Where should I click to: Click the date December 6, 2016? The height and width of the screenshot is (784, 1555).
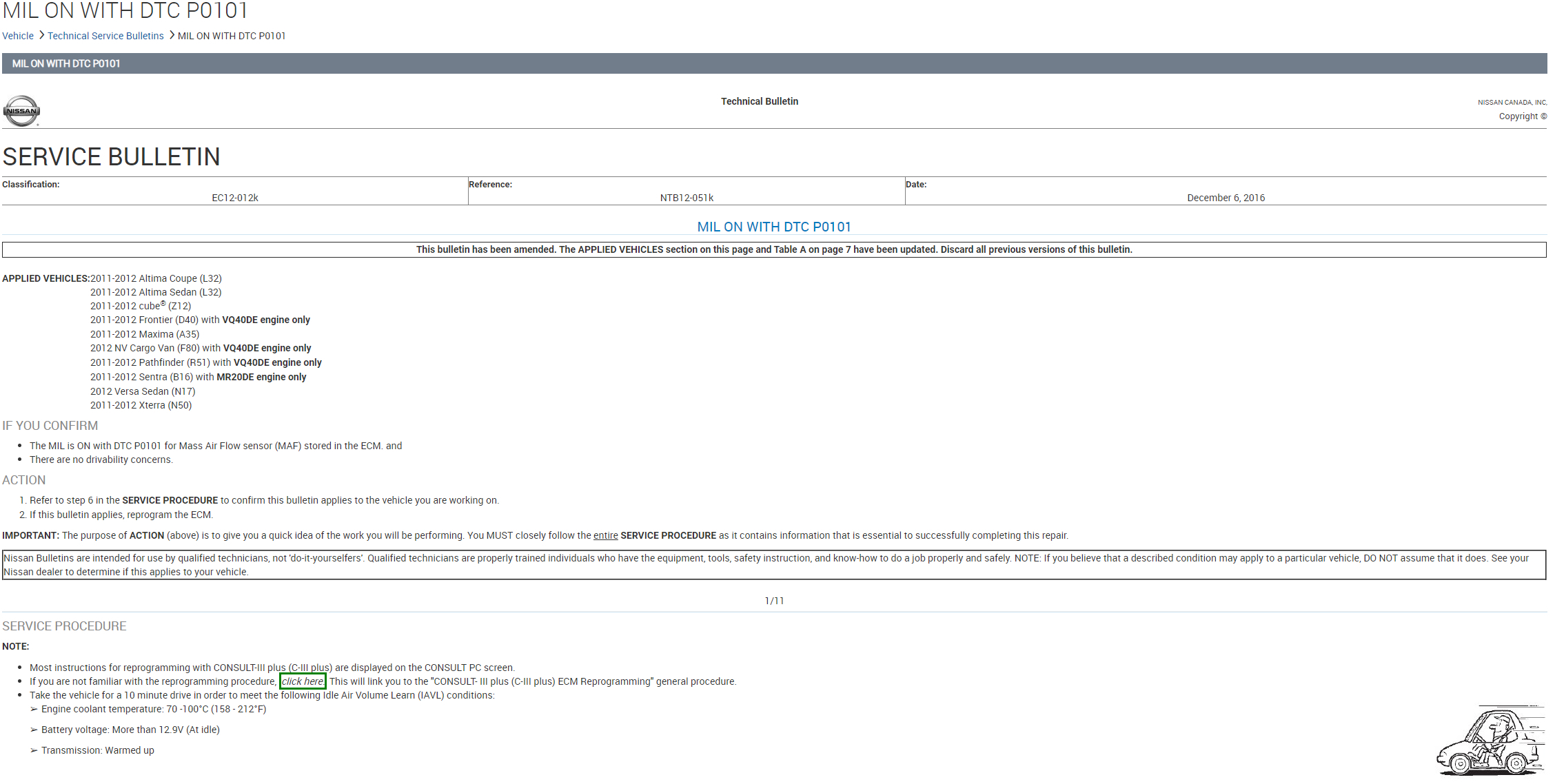tap(1226, 198)
